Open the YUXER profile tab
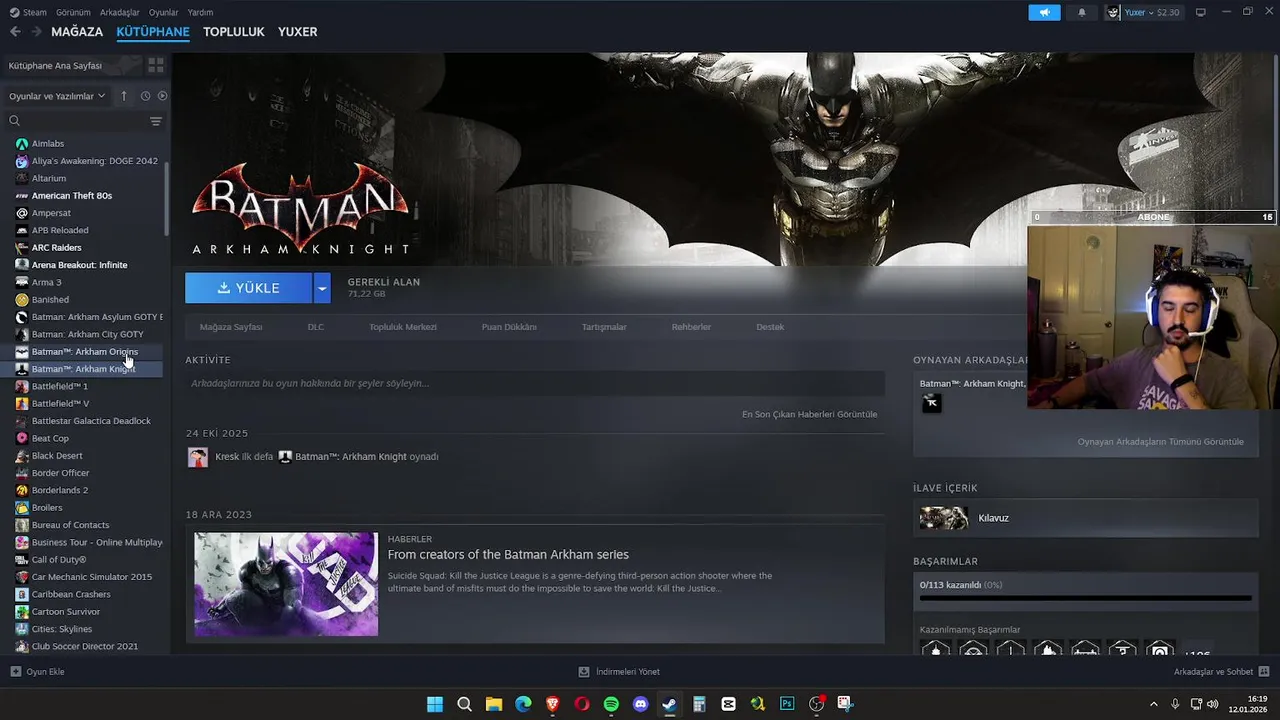This screenshot has width=1280, height=720. [x=298, y=32]
